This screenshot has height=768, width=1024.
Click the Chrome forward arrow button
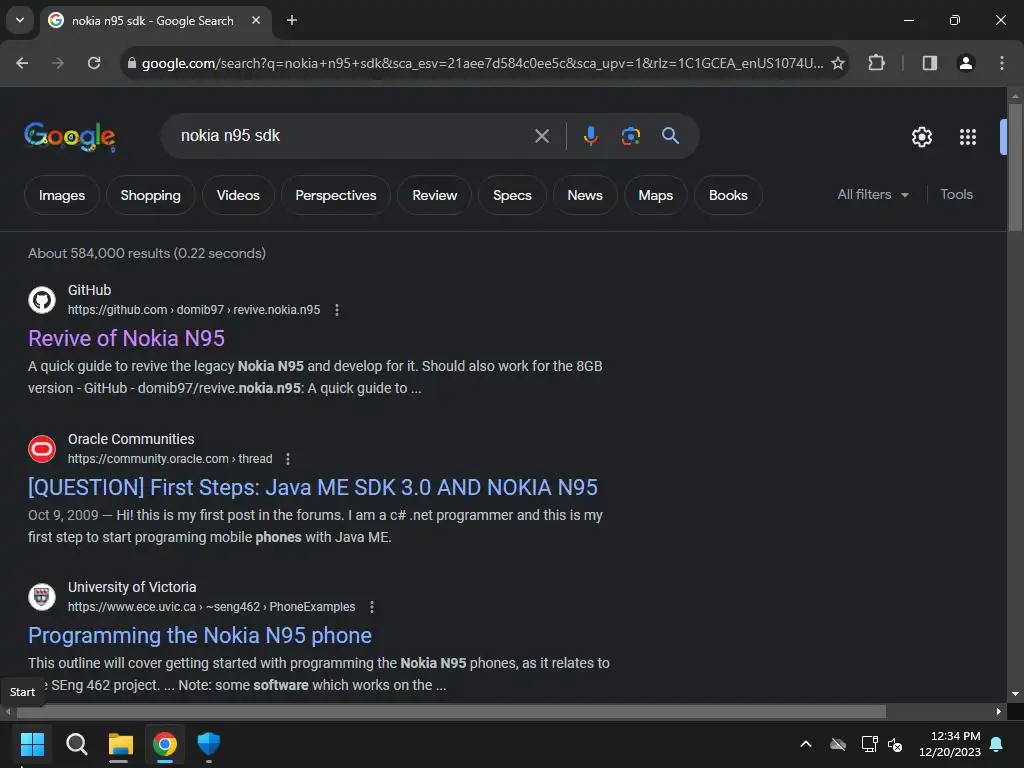[x=57, y=63]
